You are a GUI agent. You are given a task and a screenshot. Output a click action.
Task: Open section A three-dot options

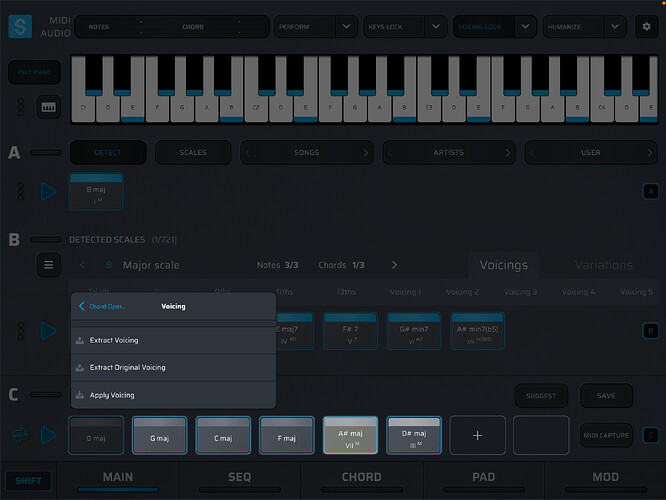20,191
